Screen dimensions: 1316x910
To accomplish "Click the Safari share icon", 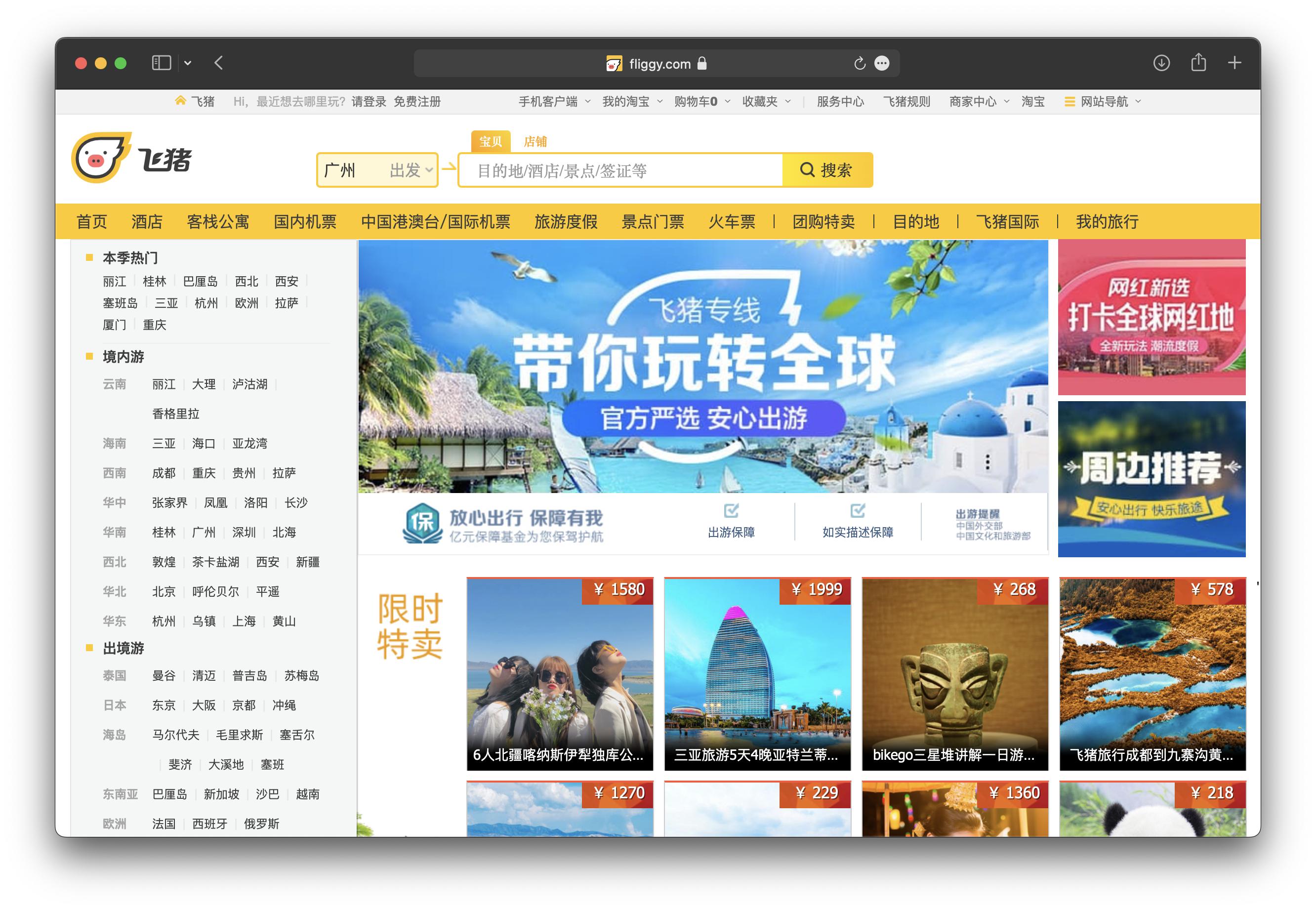I will pyautogui.click(x=1199, y=63).
